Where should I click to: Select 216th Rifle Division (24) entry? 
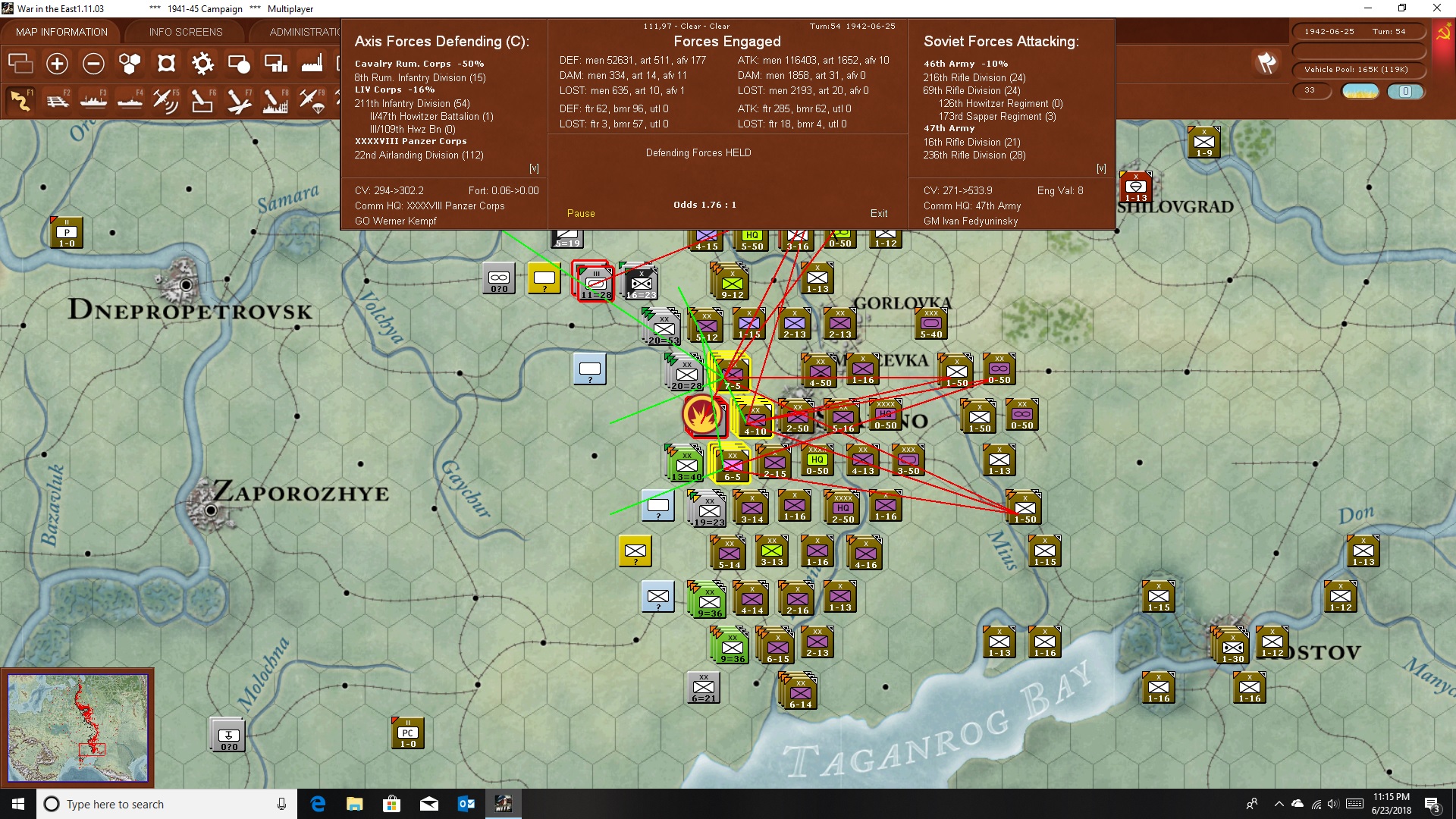coord(974,78)
